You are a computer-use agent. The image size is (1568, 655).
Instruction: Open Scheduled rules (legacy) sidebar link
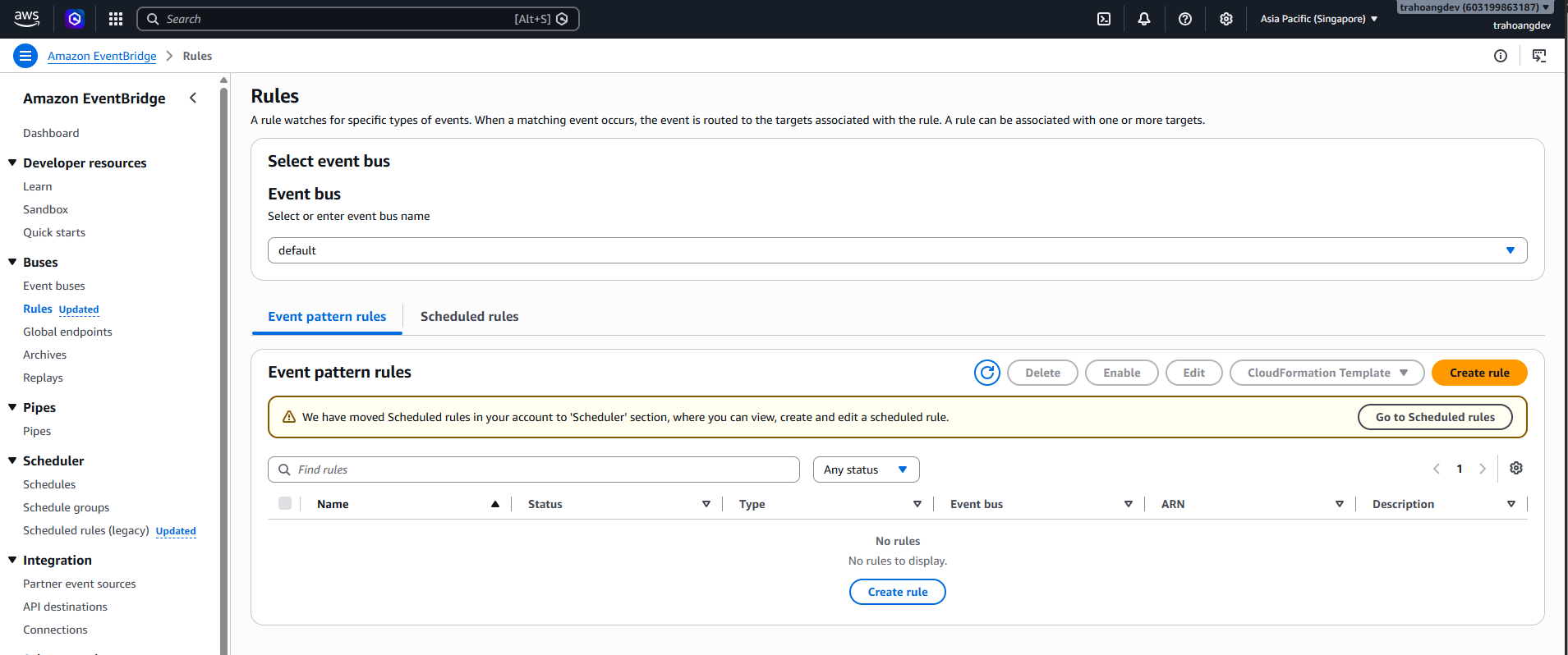point(86,530)
